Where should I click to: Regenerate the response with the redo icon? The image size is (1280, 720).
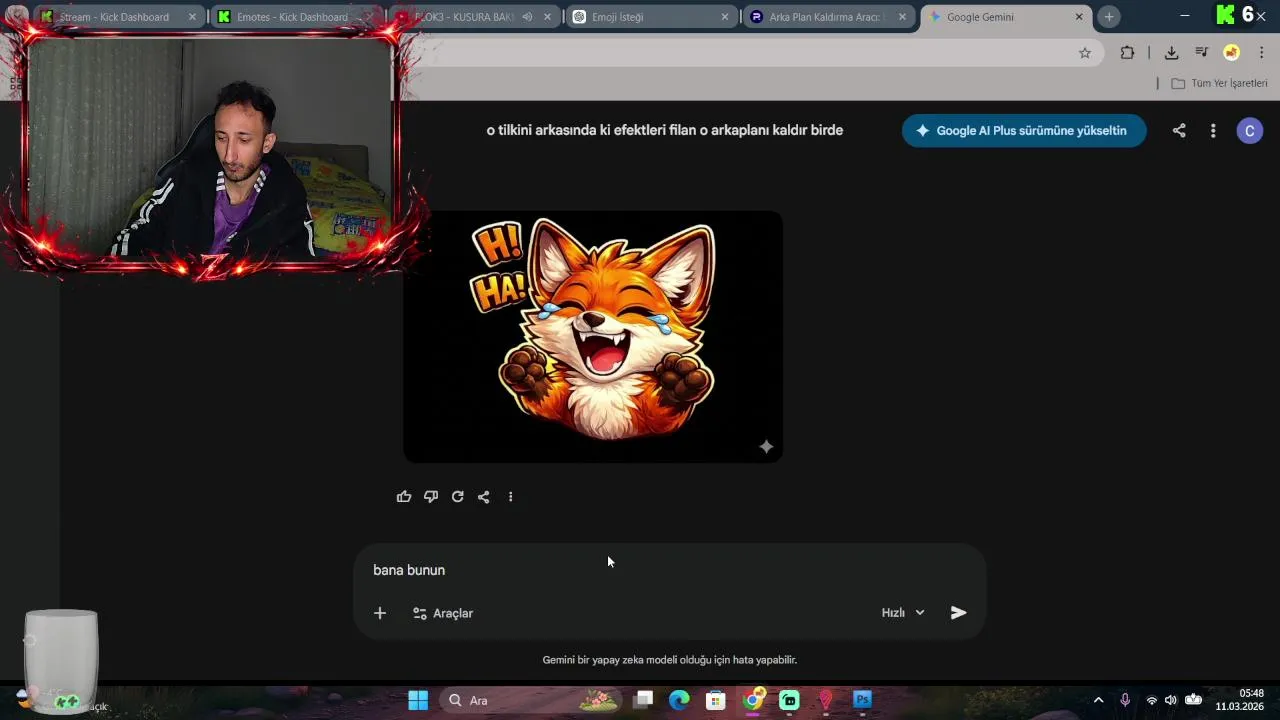coord(458,497)
